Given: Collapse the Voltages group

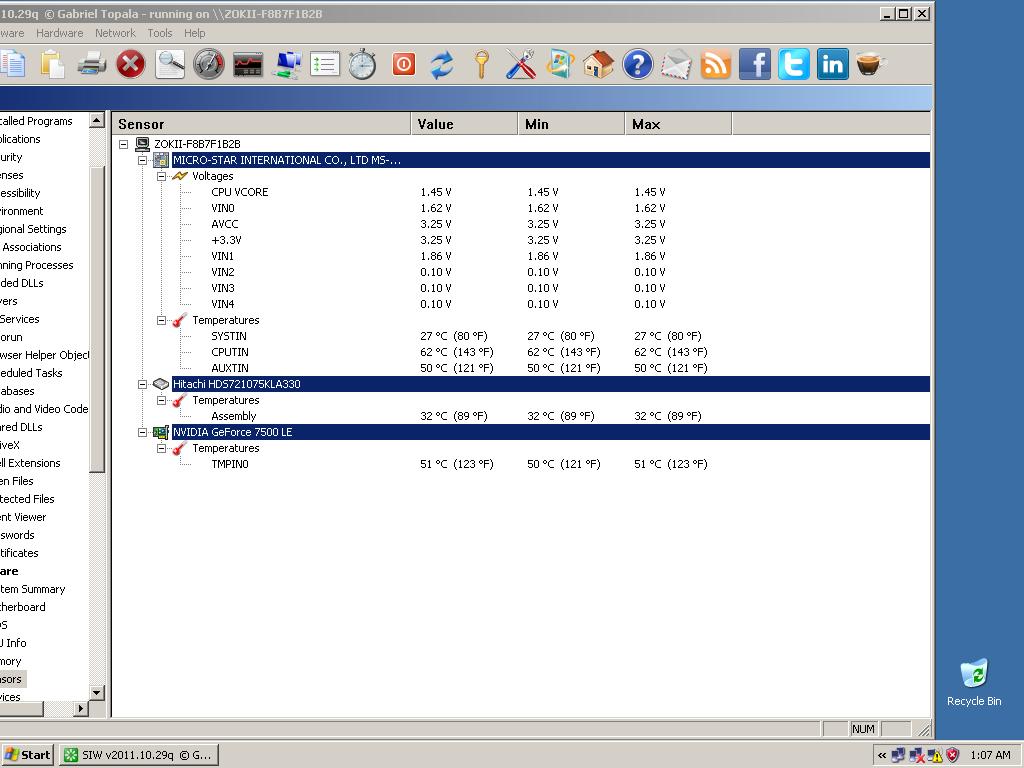Looking at the screenshot, I should pyautogui.click(x=161, y=176).
